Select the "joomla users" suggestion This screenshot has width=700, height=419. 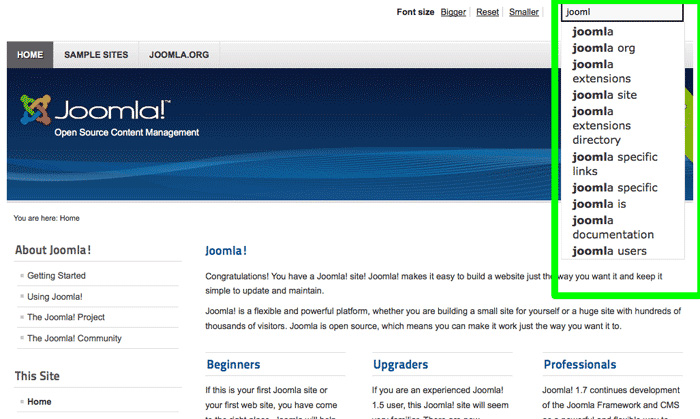pyautogui.click(x=609, y=251)
